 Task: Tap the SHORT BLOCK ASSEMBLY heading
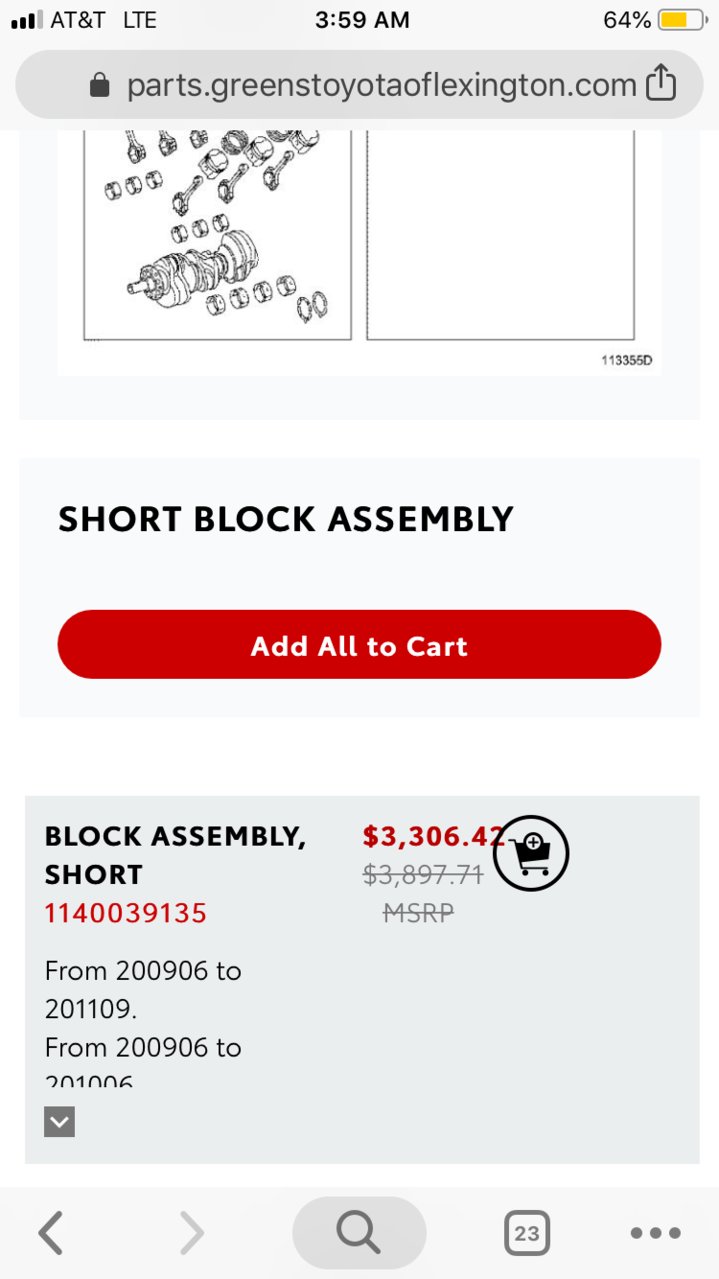pos(286,519)
